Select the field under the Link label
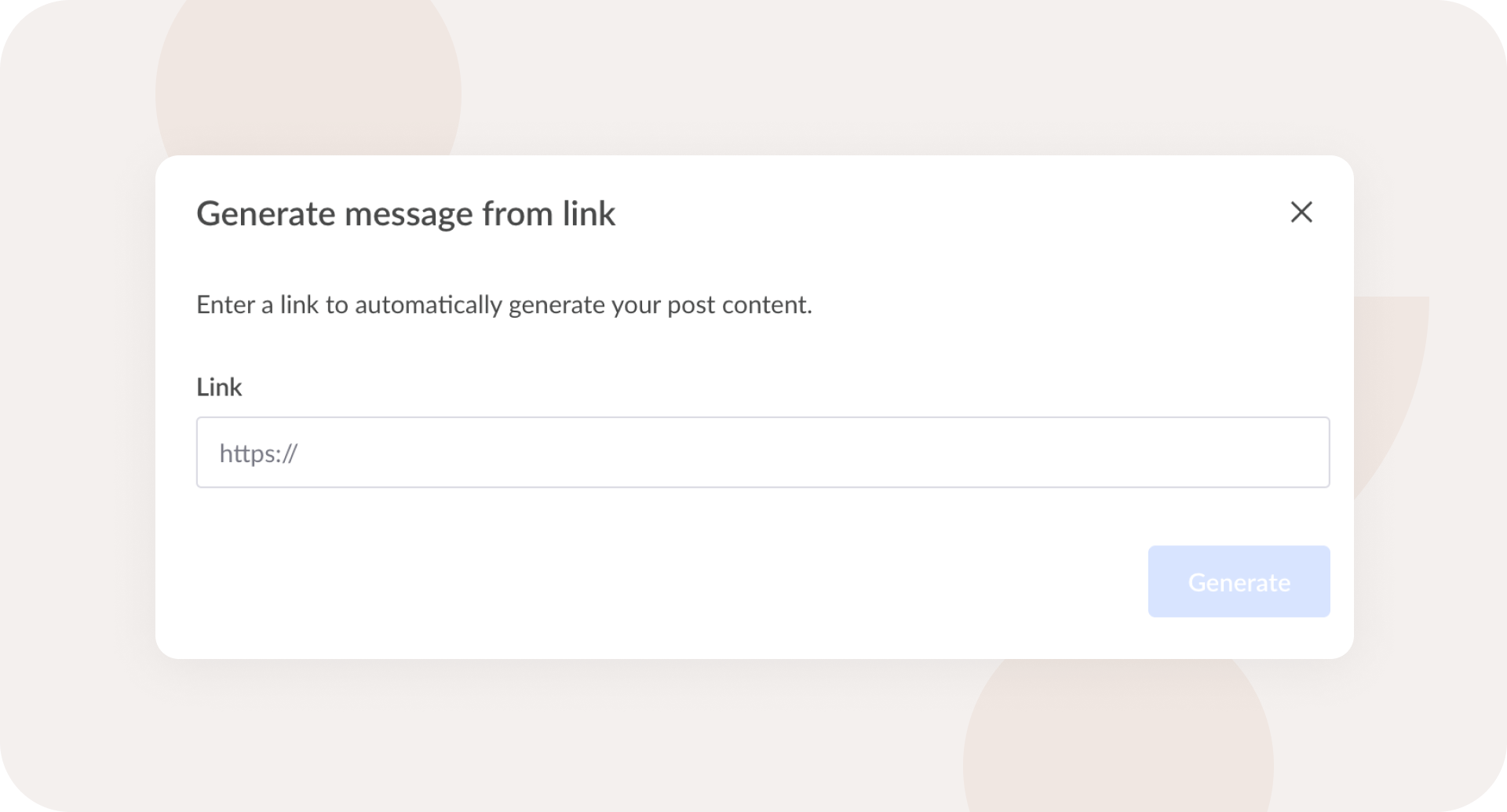Viewport: 1507px width, 812px height. (x=762, y=453)
